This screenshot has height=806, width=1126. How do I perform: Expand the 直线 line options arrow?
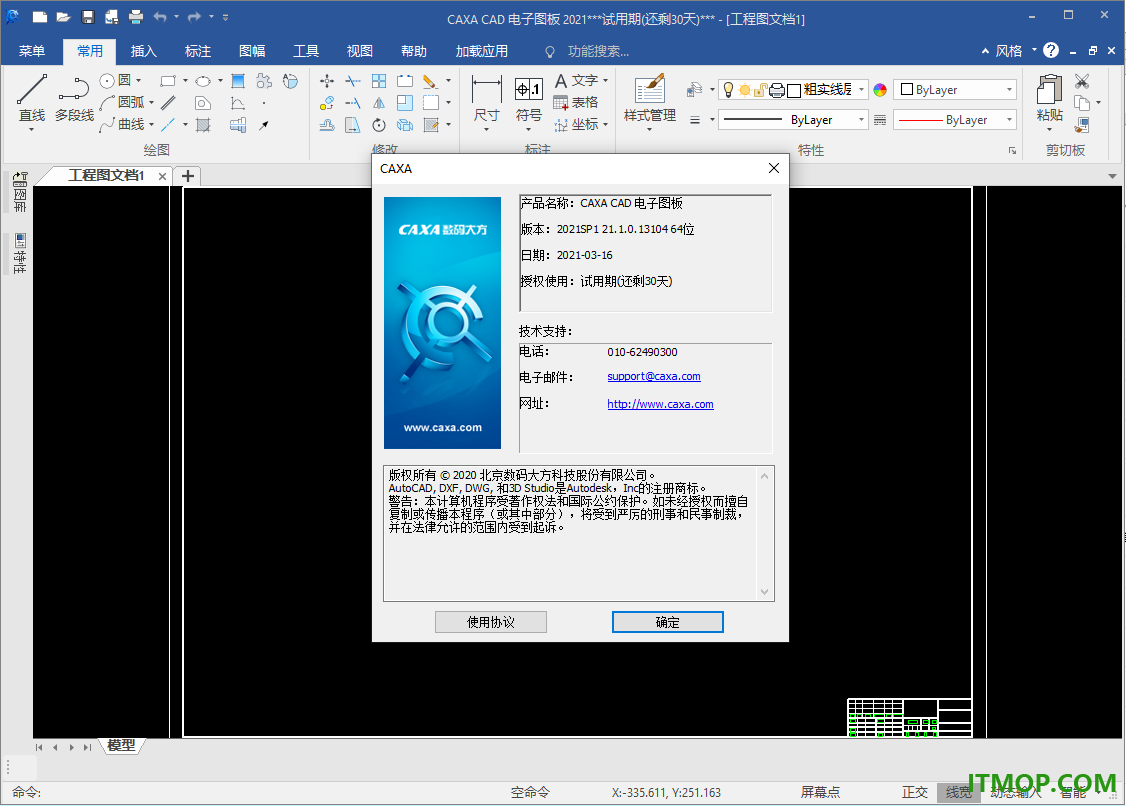coord(32,129)
